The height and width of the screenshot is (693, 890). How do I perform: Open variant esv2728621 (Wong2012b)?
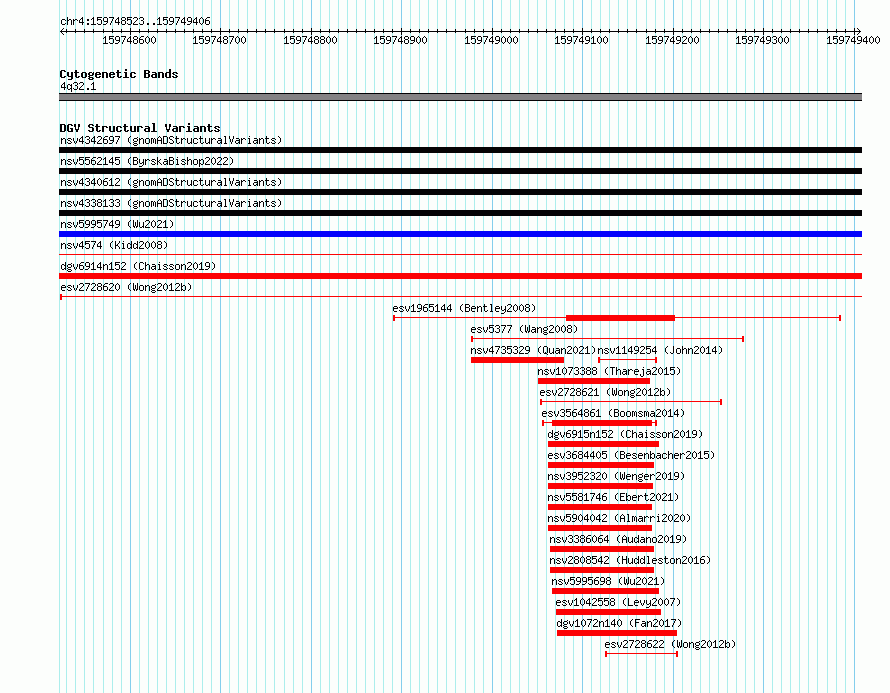coord(605,392)
